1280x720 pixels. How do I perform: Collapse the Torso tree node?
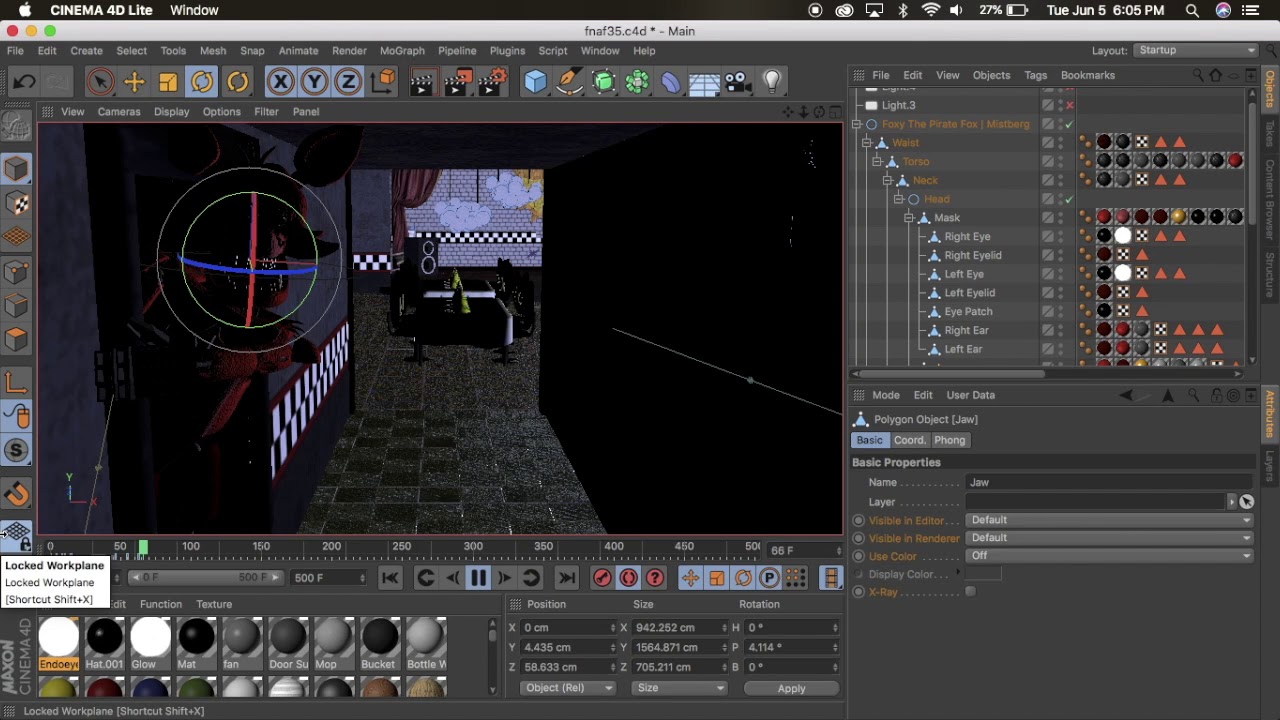(x=878, y=162)
